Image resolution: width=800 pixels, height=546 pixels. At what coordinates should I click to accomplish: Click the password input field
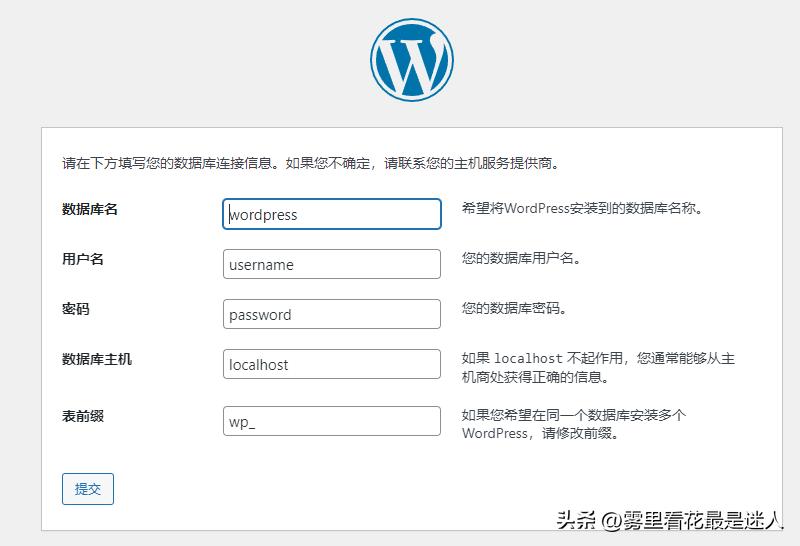pyautogui.click(x=332, y=314)
